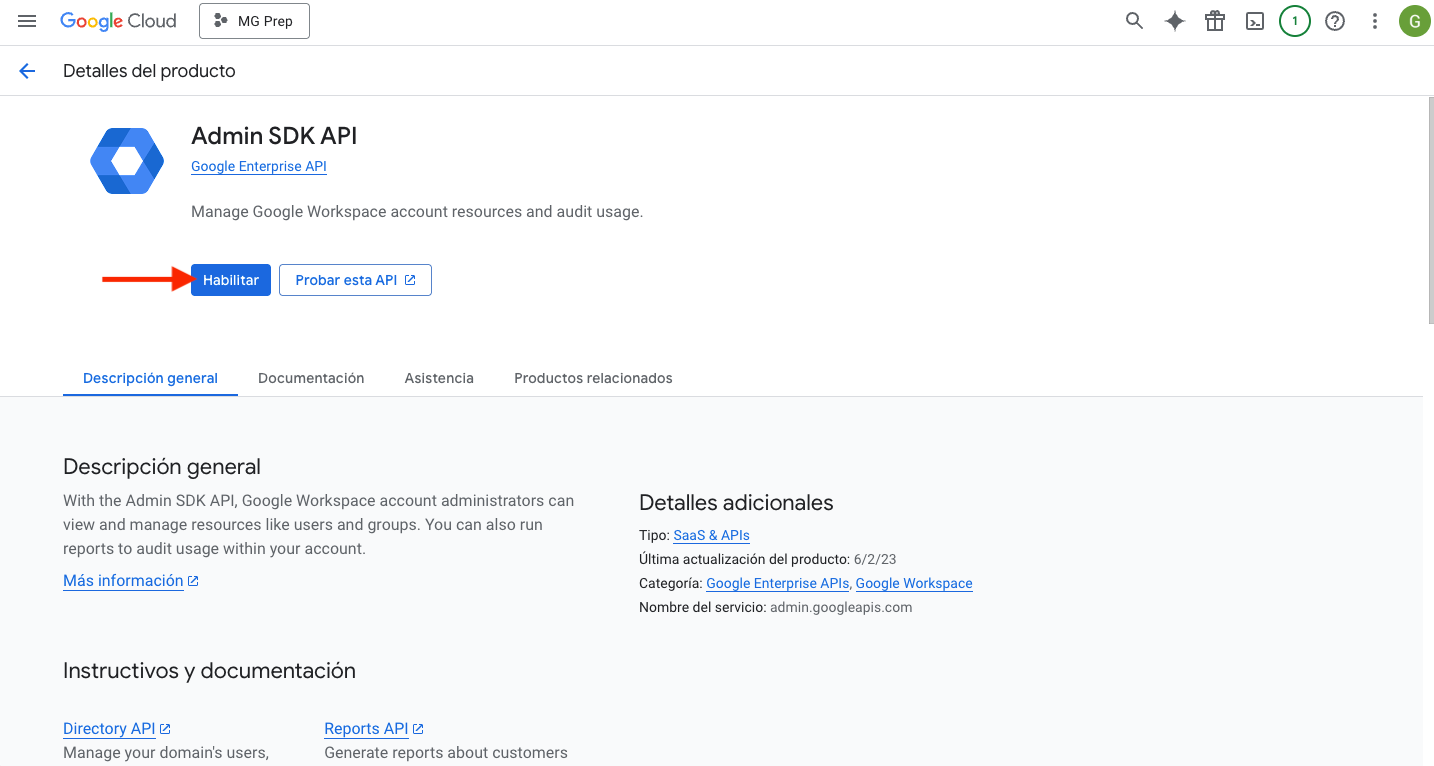Image resolution: width=1434 pixels, height=766 pixels.
Task: Open the help question mark icon
Action: [1335, 21]
